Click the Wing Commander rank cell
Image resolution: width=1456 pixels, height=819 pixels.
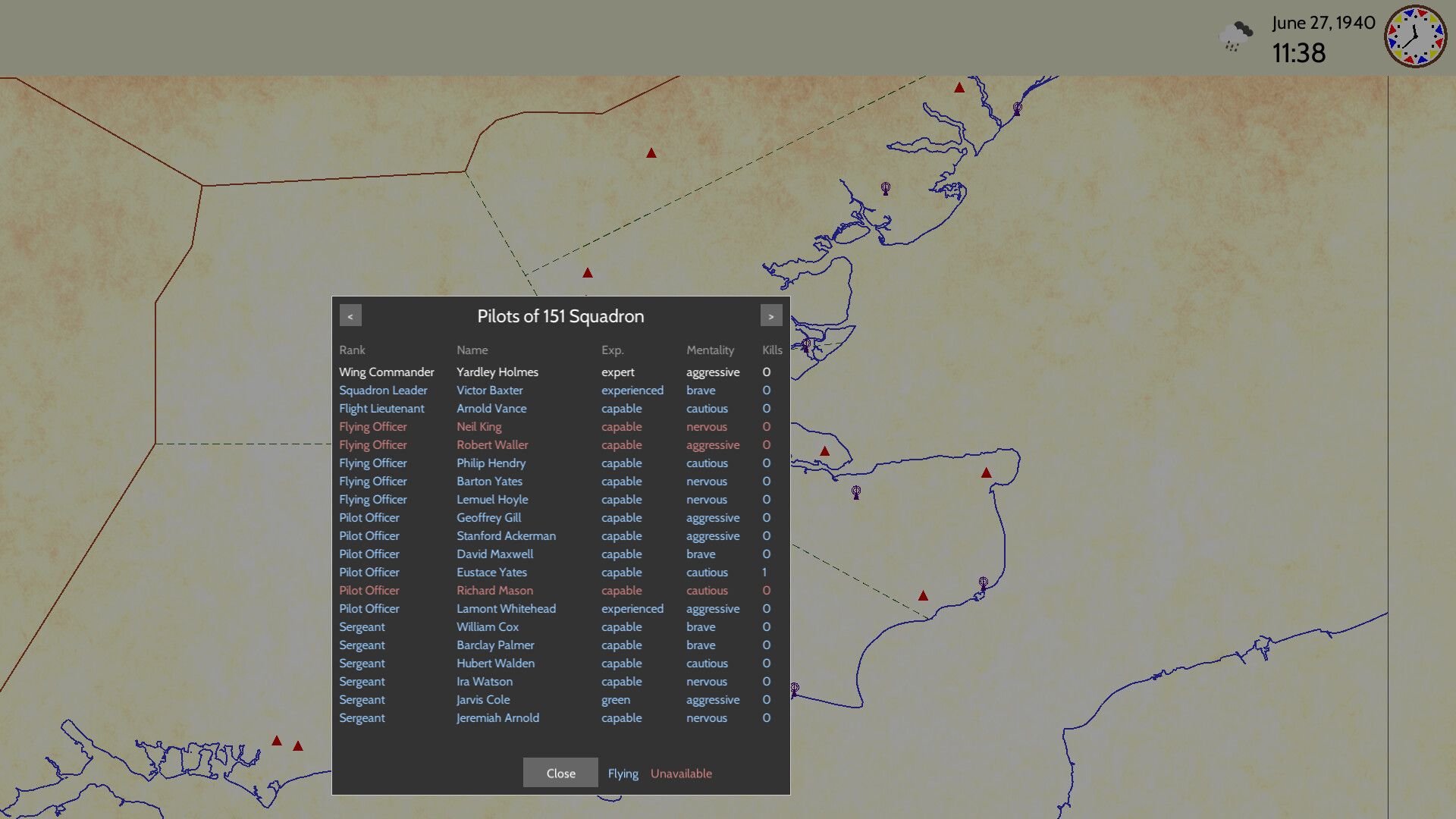pos(386,372)
